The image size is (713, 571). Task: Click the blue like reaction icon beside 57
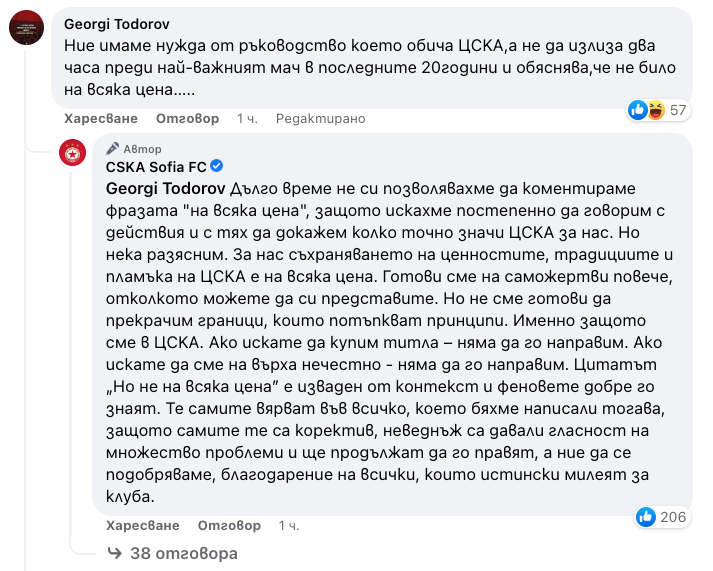point(638,110)
